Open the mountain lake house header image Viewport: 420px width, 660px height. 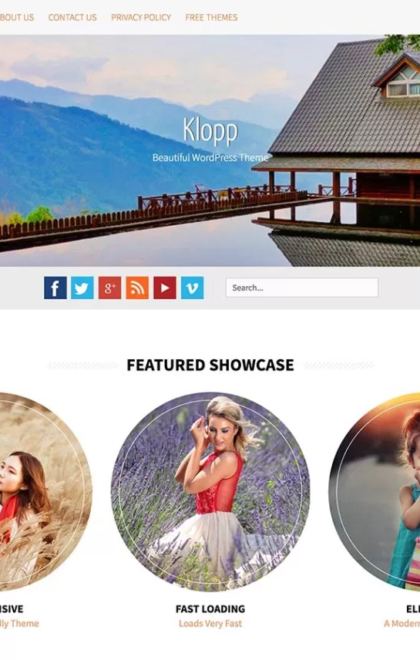coord(210,150)
